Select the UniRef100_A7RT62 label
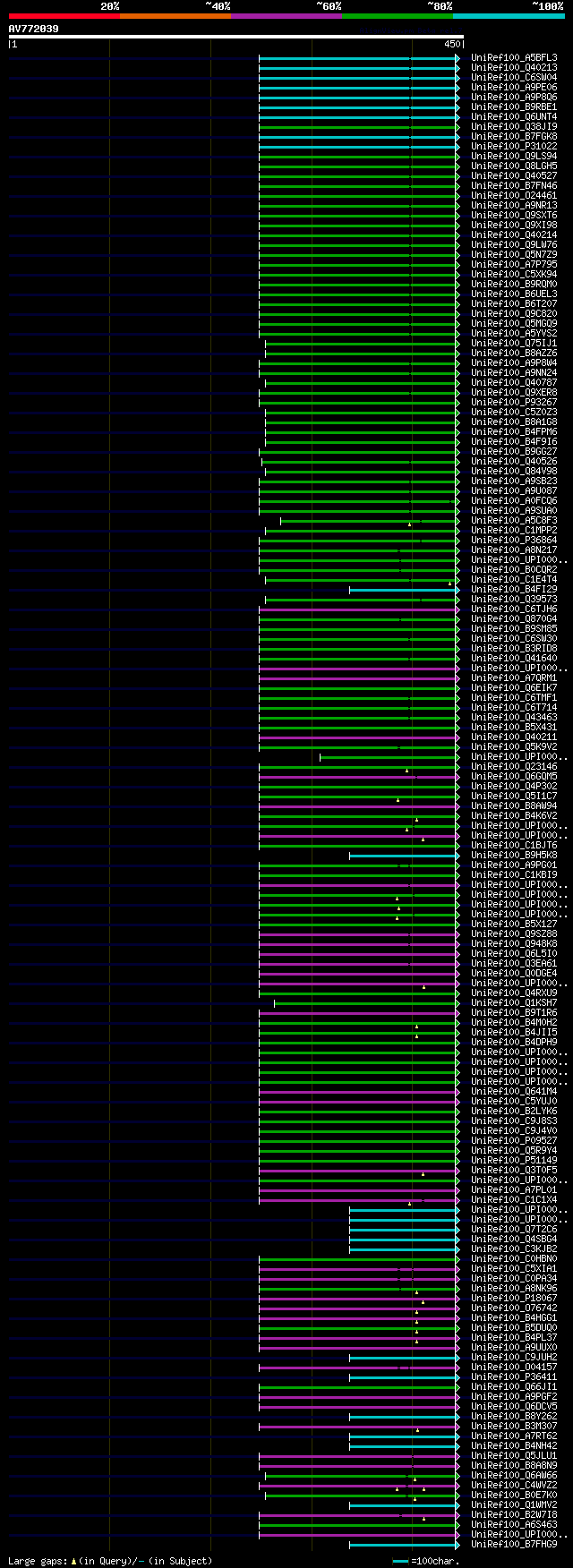573x1568 pixels. tap(514, 1436)
